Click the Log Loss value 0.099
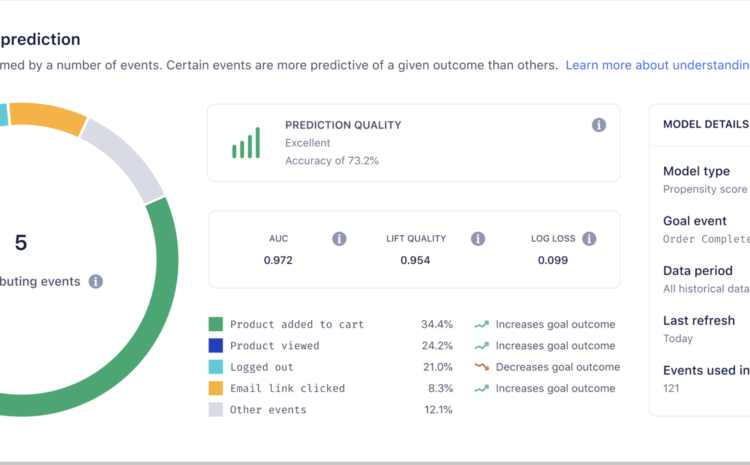The height and width of the screenshot is (465, 750). pos(553,260)
